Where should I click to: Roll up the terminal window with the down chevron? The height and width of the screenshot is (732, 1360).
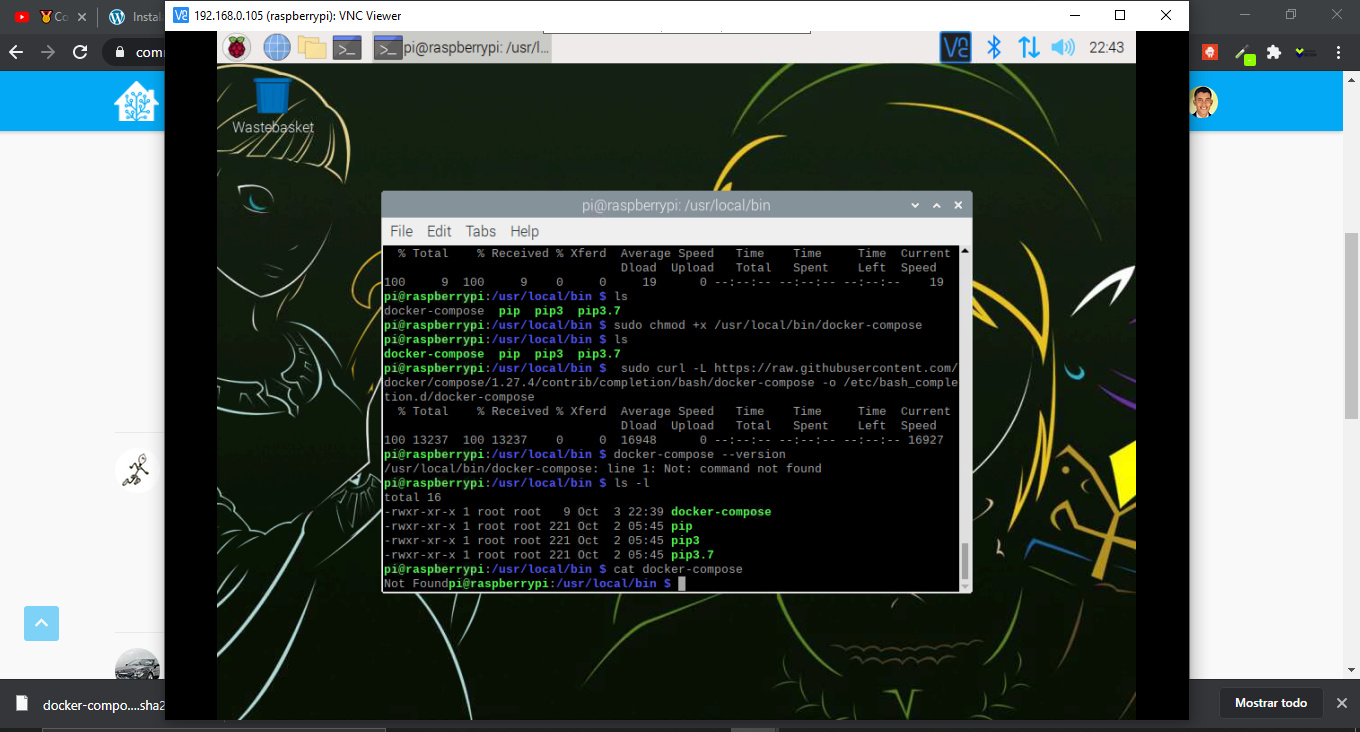click(915, 205)
